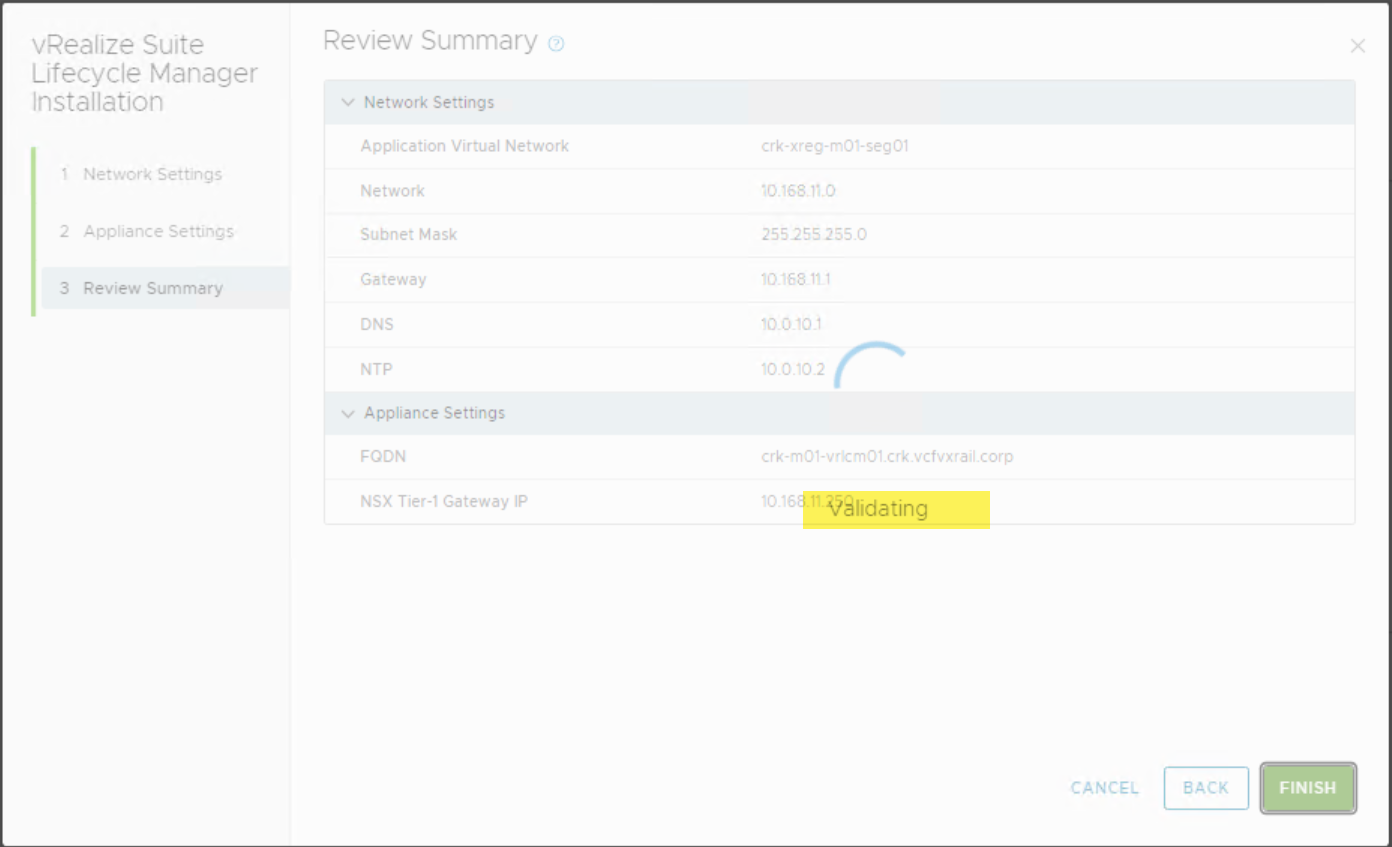The image size is (1392, 847).
Task: Click the Gateway value 10.168.11.1
Action: point(795,279)
